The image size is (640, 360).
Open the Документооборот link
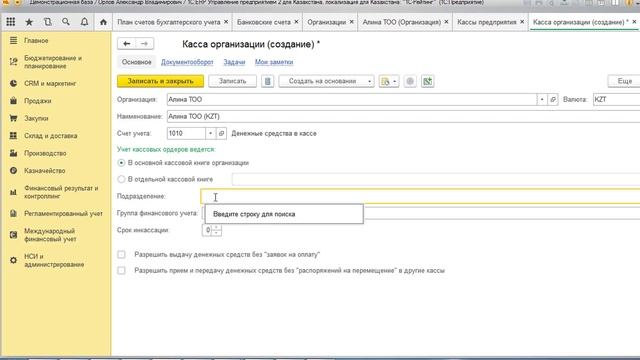(x=187, y=62)
